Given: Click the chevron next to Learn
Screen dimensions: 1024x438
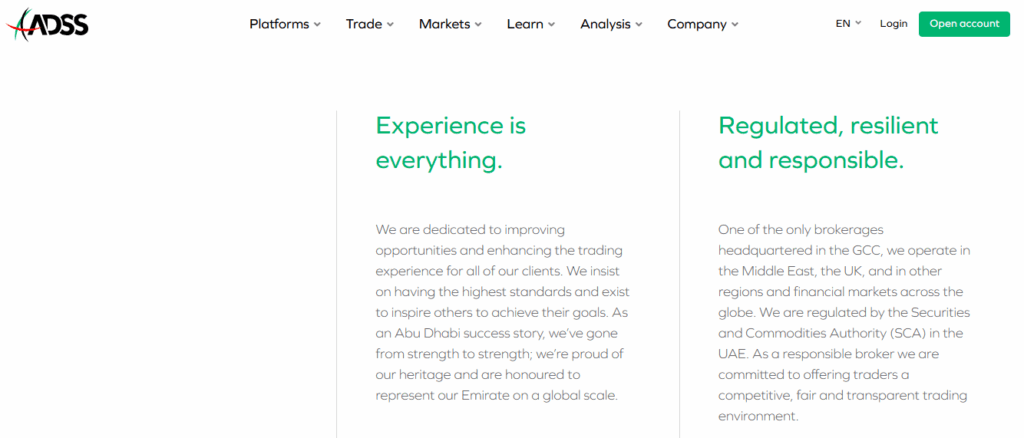Looking at the screenshot, I should 551,25.
